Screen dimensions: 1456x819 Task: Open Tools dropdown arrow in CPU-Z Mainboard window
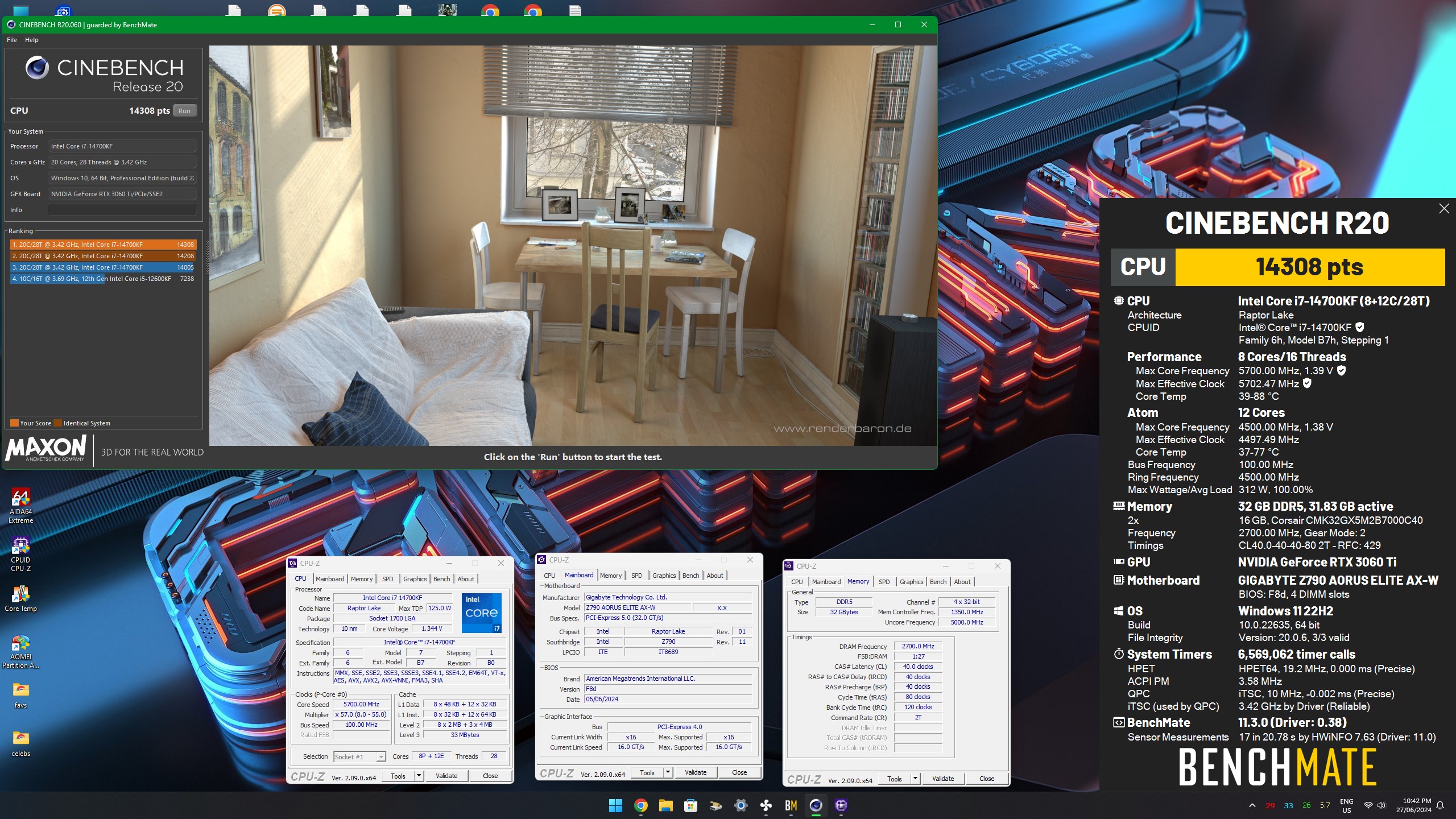(668, 772)
